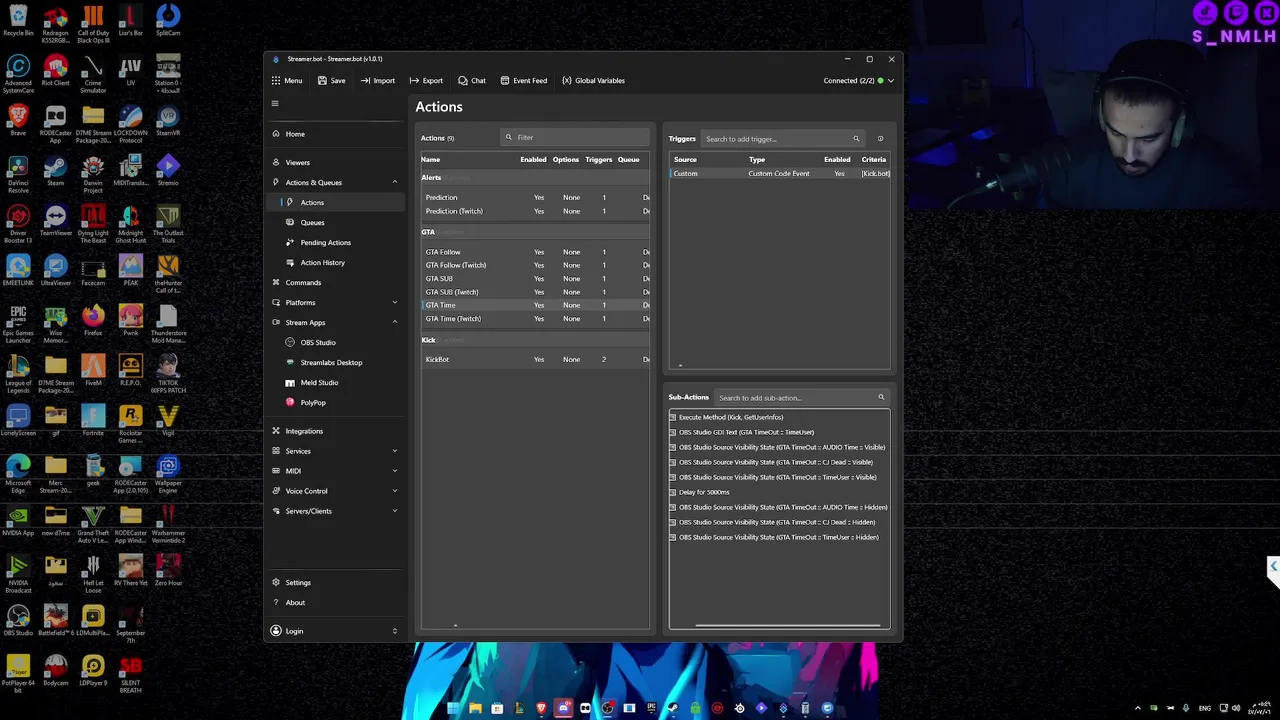The image size is (1280, 720).
Task: Click Export in the top toolbar
Action: click(x=426, y=81)
